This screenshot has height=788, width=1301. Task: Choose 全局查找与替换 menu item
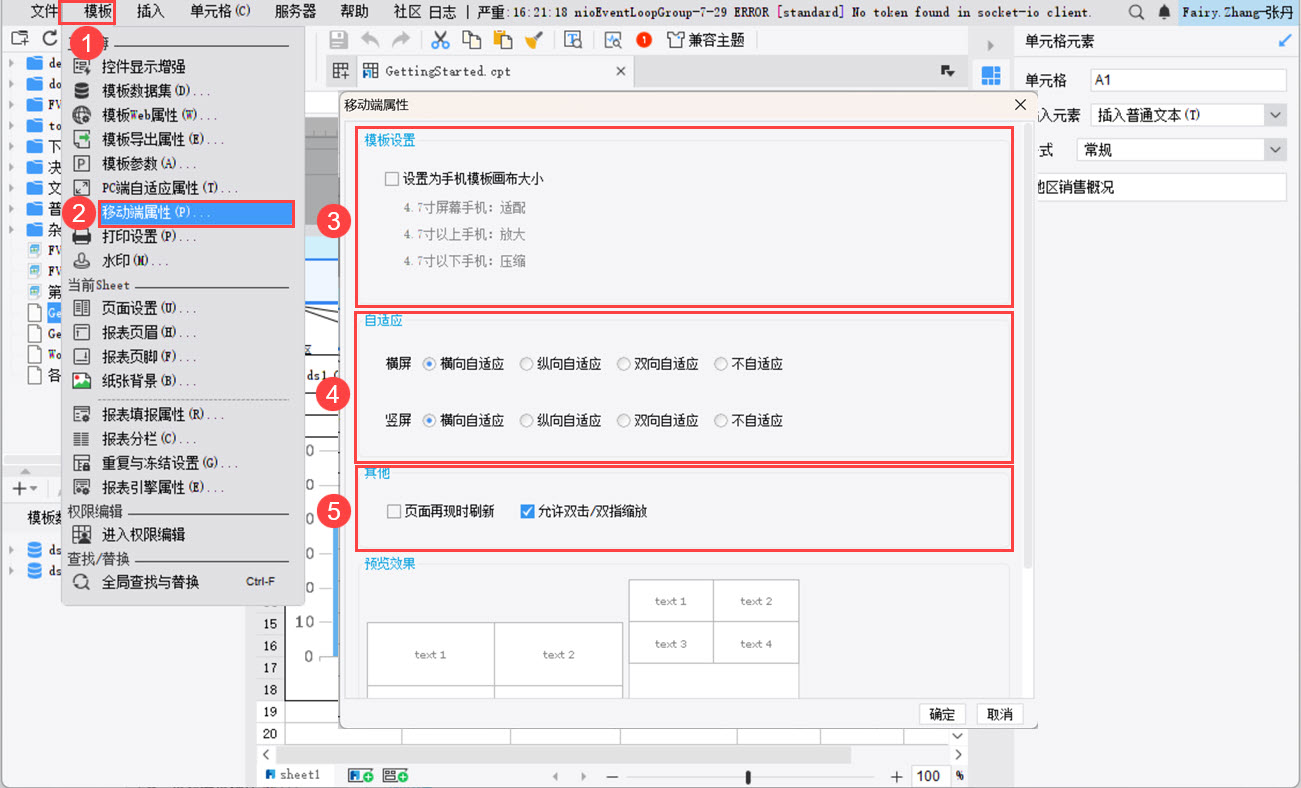(183, 582)
